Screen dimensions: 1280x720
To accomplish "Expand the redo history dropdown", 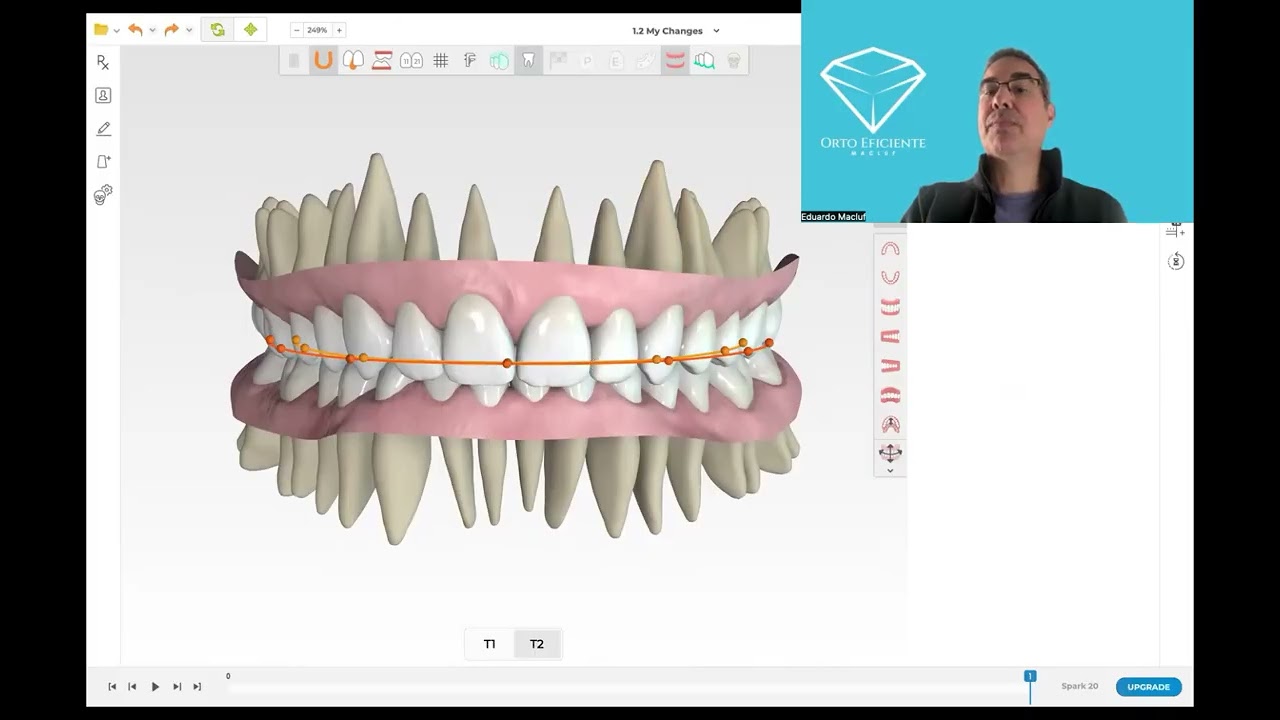I will [189, 31].
